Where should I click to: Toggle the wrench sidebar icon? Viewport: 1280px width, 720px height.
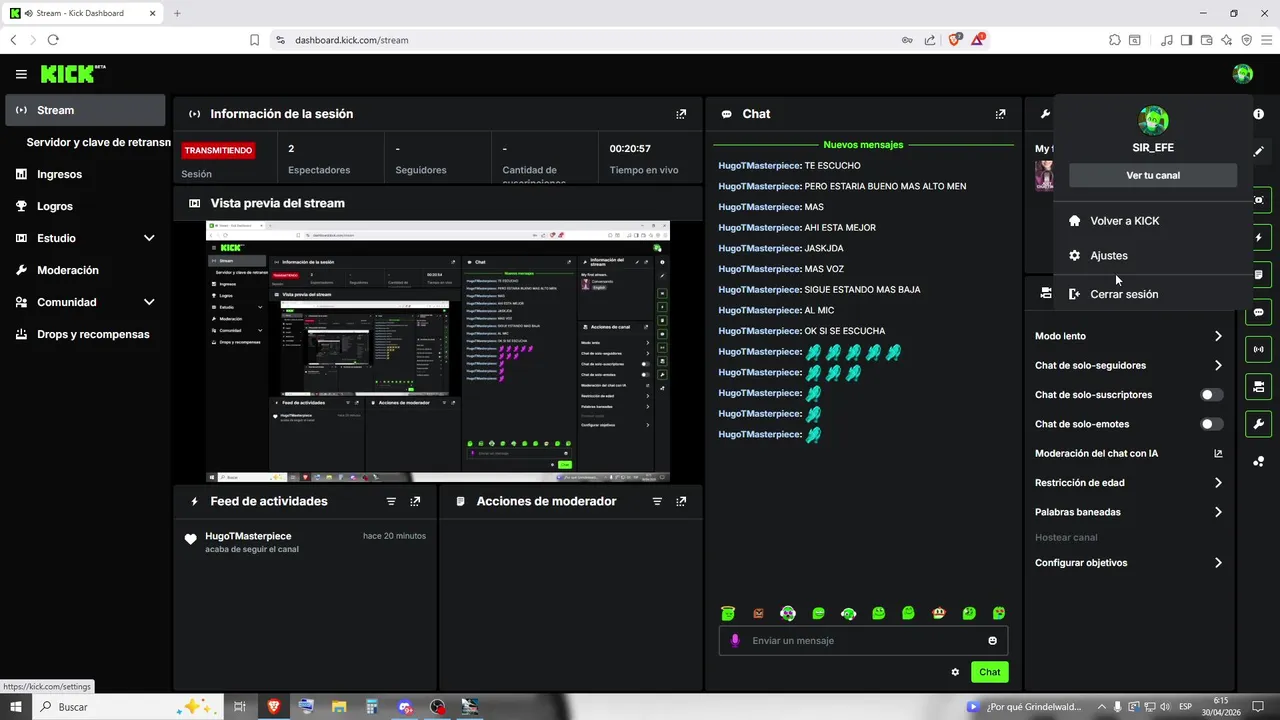pos(1259,423)
